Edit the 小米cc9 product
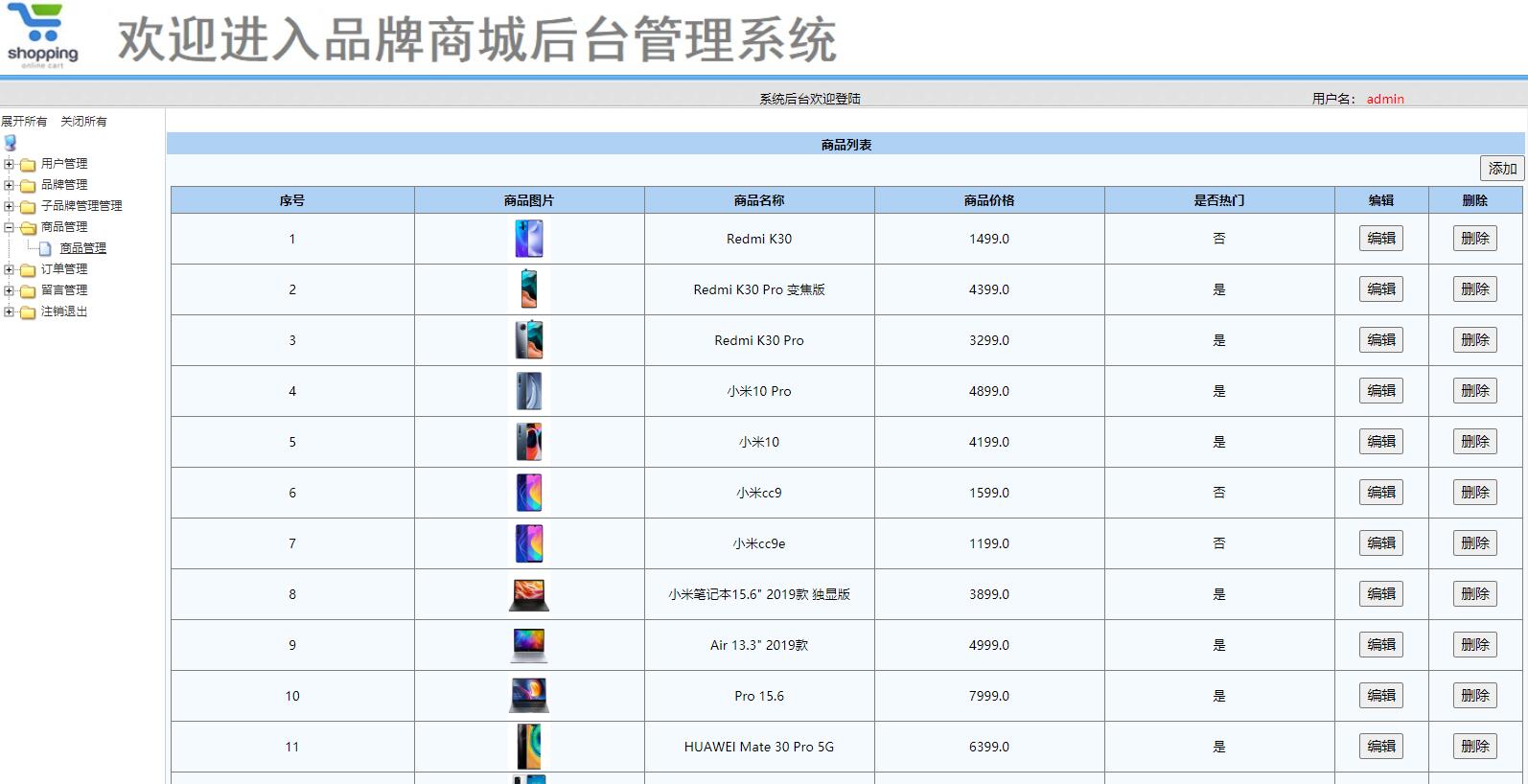 pyautogui.click(x=1381, y=493)
